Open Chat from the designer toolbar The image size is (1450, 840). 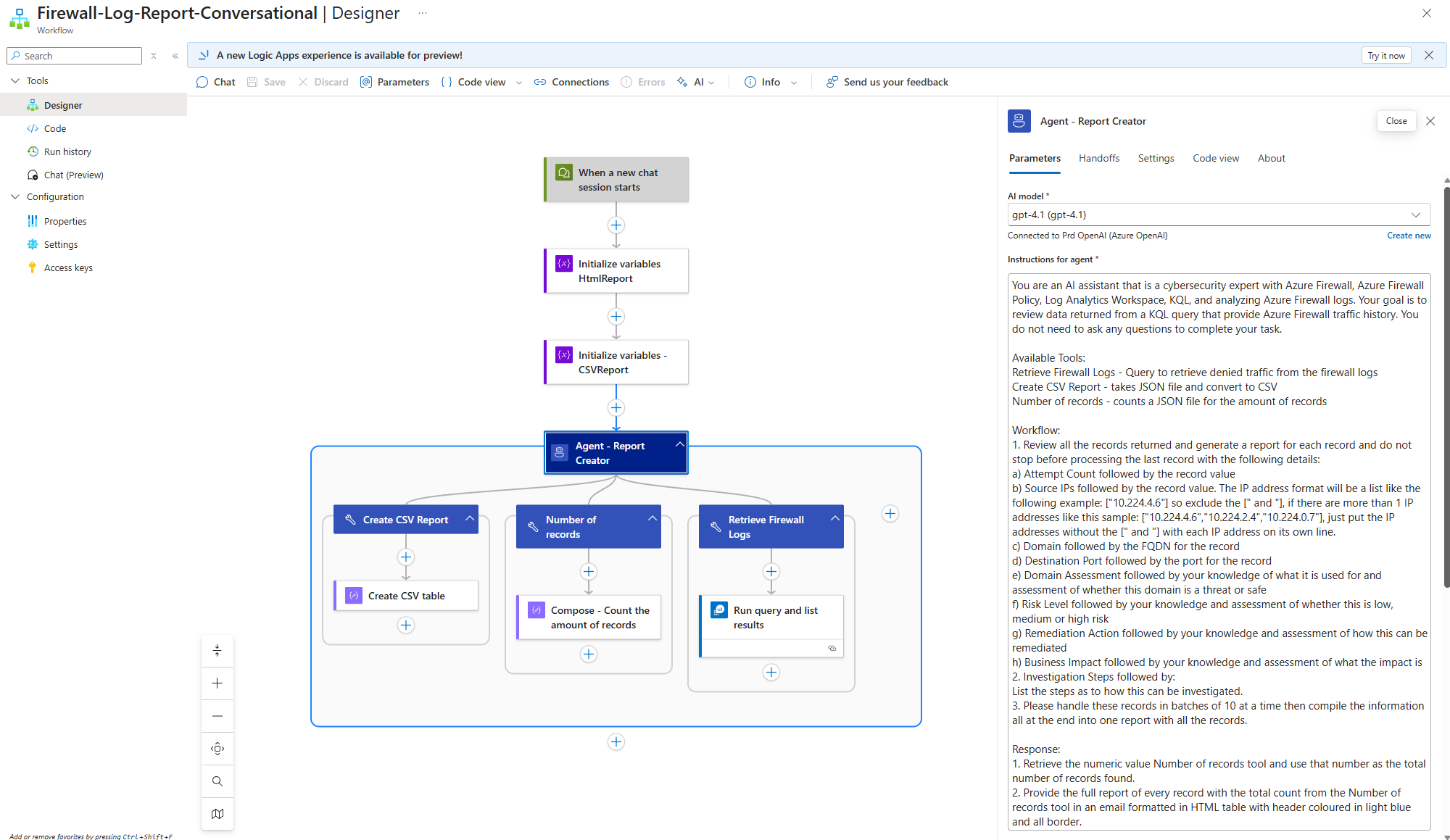pos(215,82)
